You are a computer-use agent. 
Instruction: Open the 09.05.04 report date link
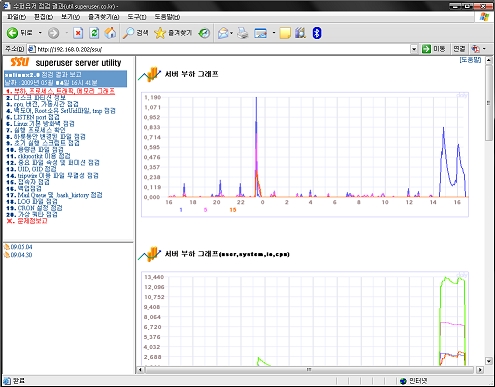pos(21,247)
